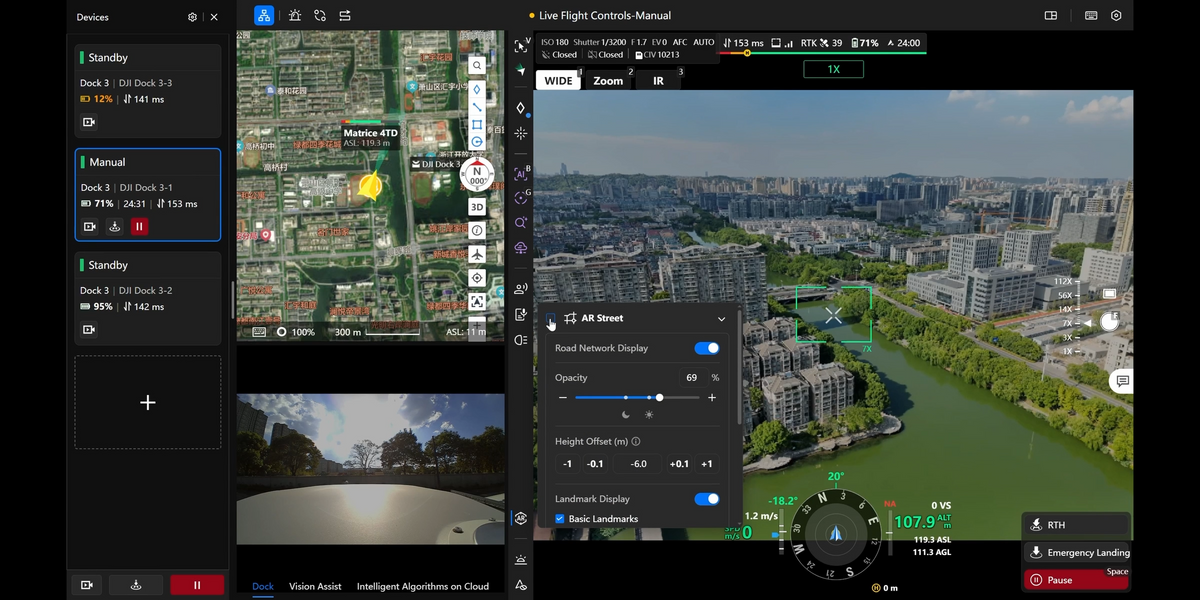Viewport: 1200px width, 600px height.
Task: Click the +0.1 height offset button
Action: (679, 464)
